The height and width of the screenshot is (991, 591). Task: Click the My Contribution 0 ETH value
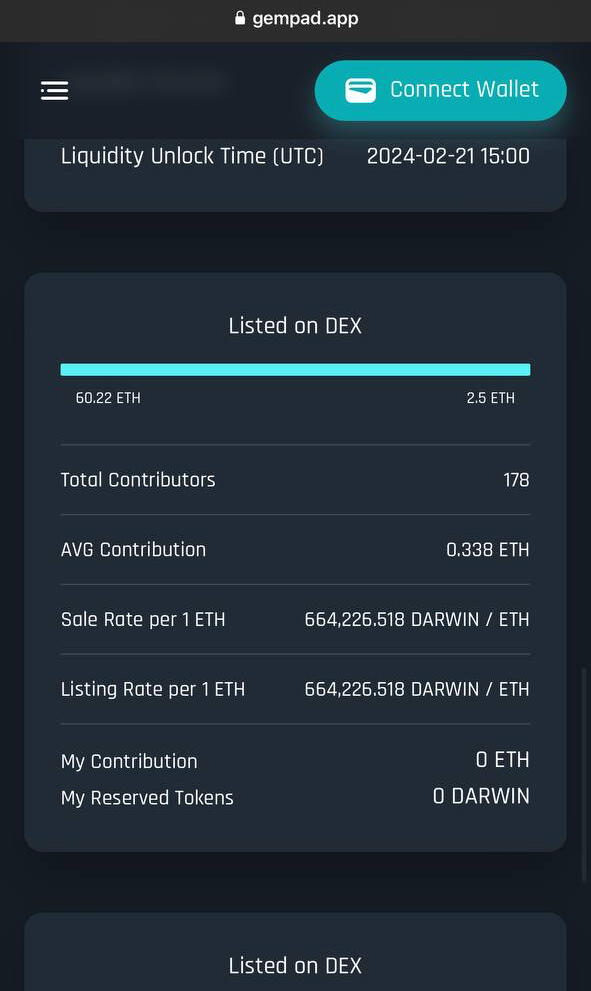tap(503, 760)
